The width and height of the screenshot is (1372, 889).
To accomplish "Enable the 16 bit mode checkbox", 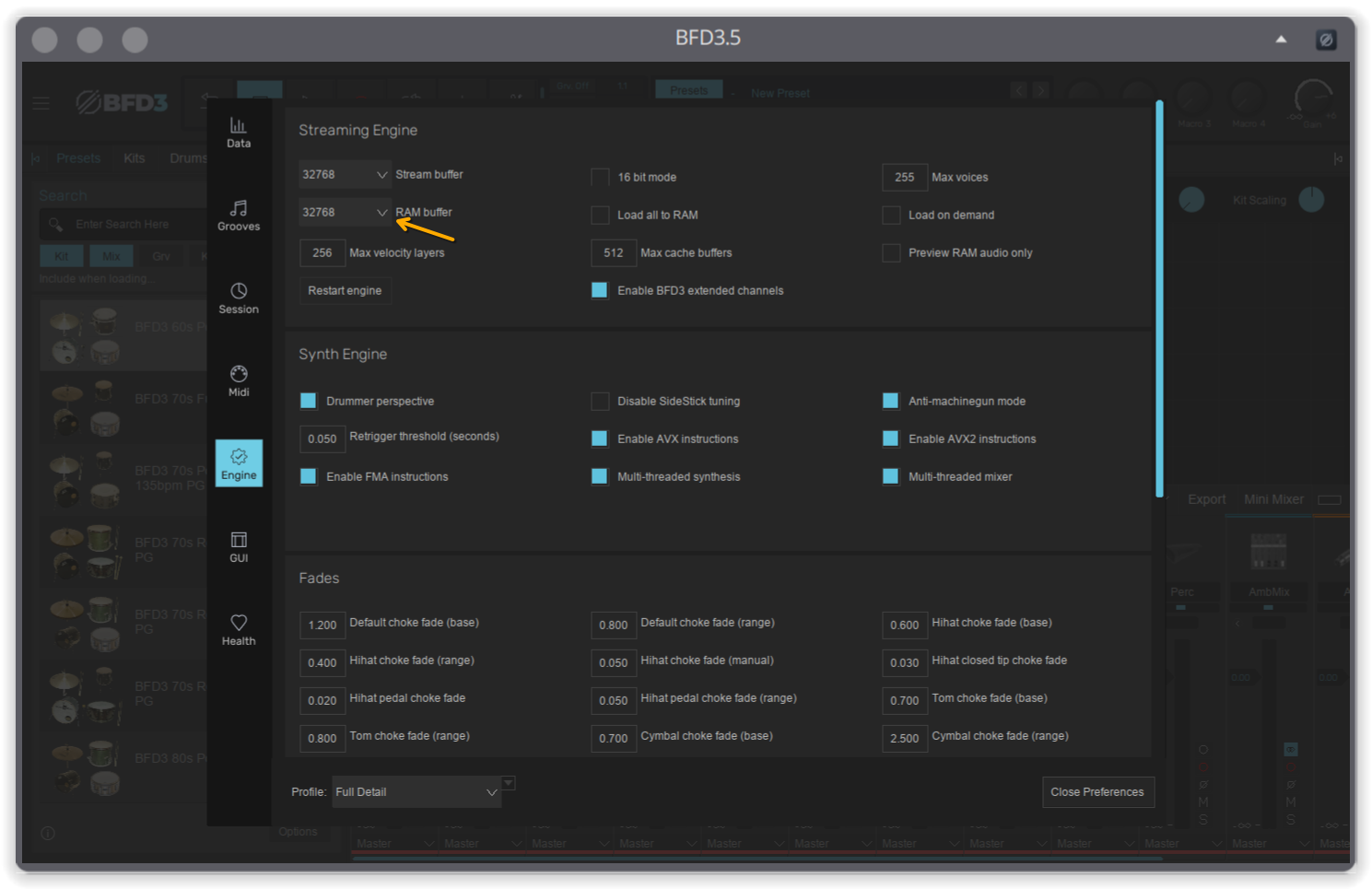I will (600, 177).
